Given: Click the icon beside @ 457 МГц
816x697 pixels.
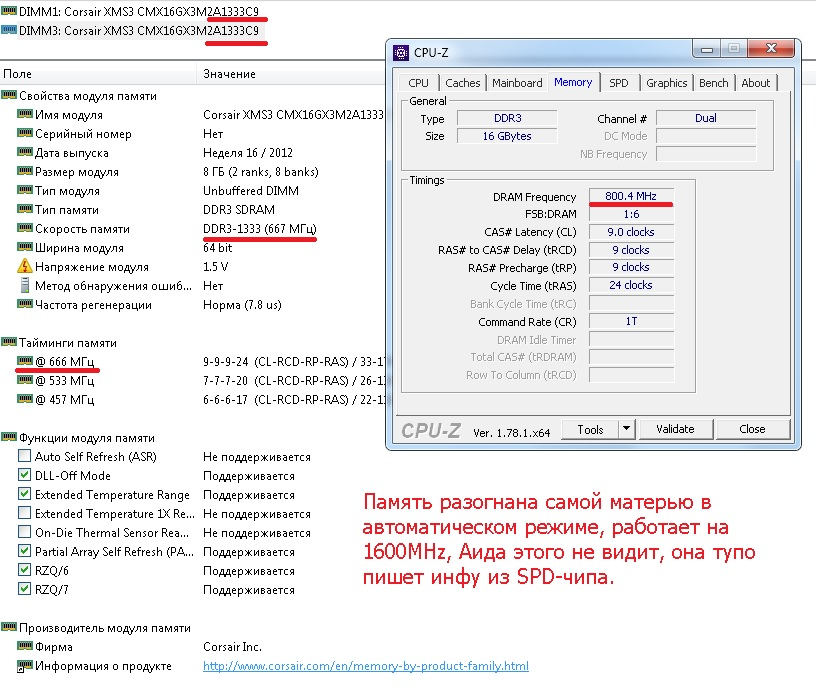Looking at the screenshot, I should [x=24, y=399].
